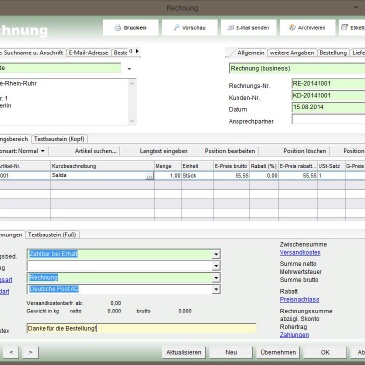Click the ellipsis button in Salda row
Screen dimensions: 365x365
149,176
